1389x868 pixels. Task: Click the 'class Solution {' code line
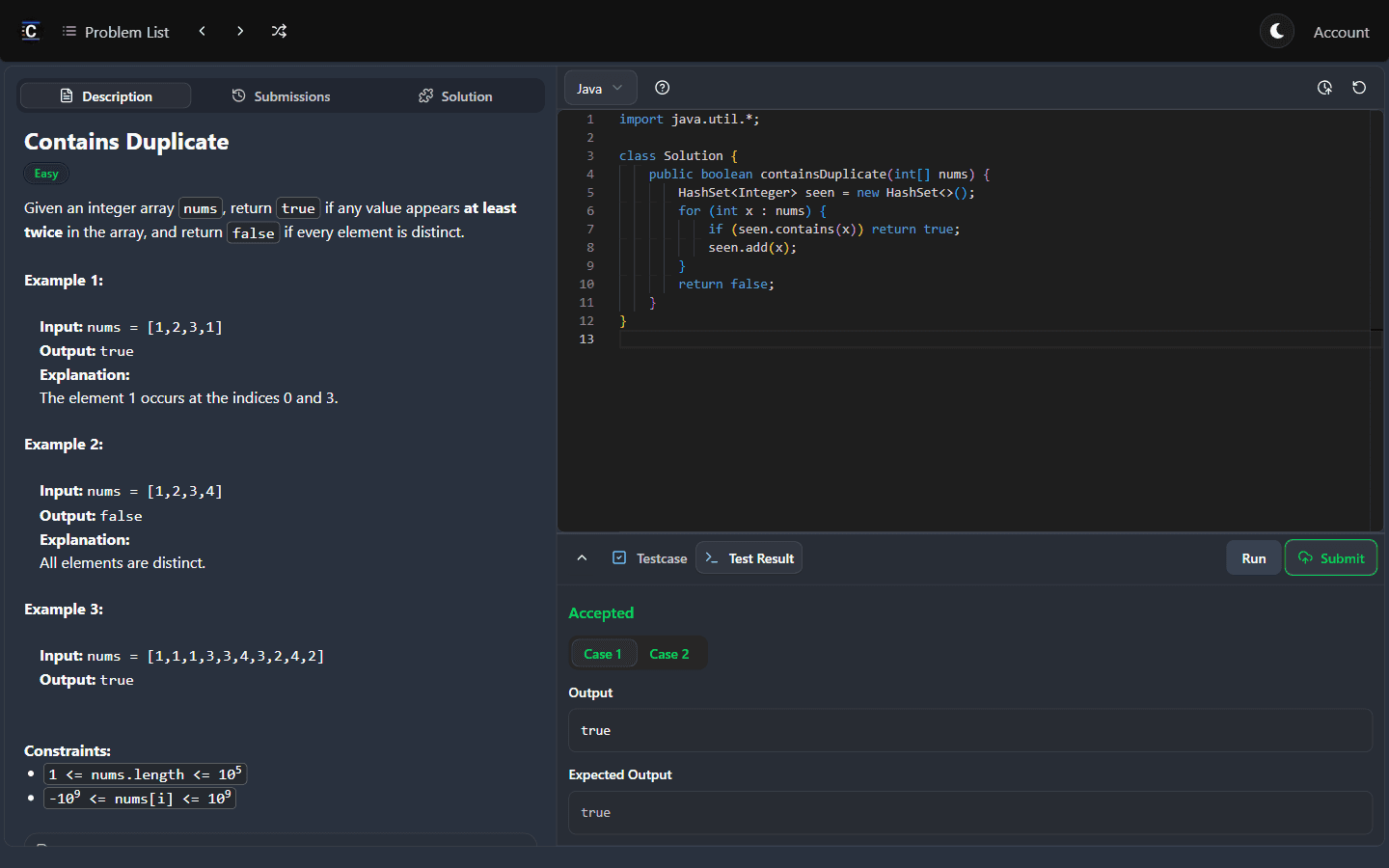pyautogui.click(x=678, y=156)
